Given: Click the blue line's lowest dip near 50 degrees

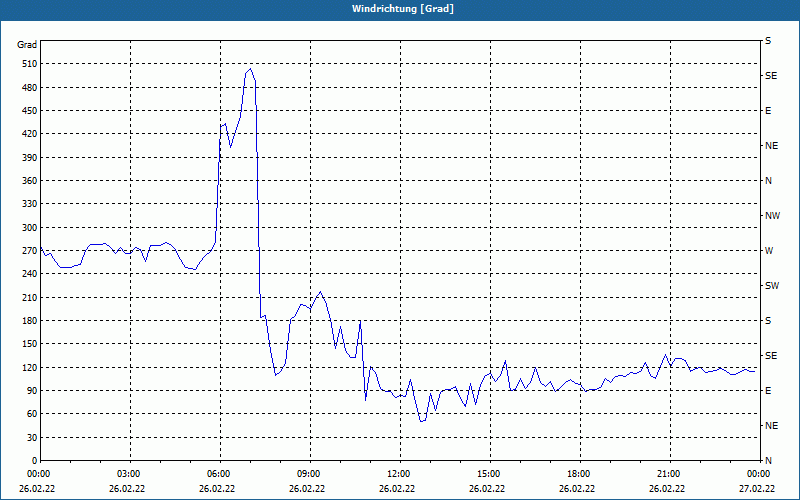Looking at the screenshot, I should click(x=421, y=421).
